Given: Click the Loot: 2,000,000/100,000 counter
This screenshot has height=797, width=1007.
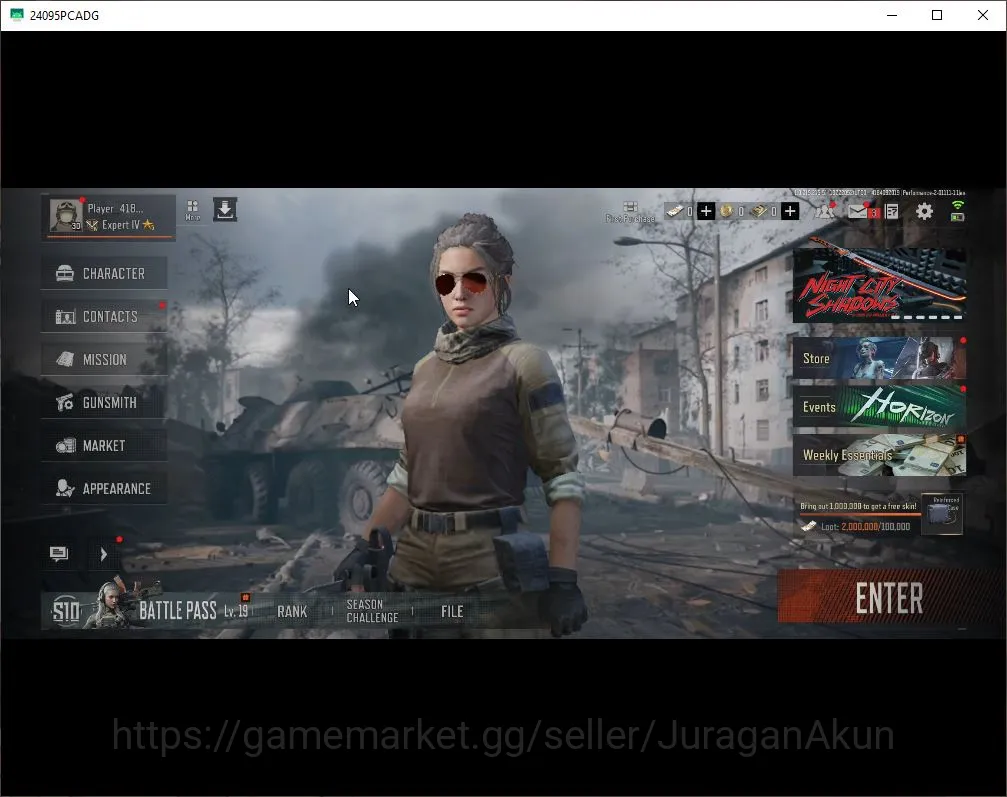Looking at the screenshot, I should (866, 527).
